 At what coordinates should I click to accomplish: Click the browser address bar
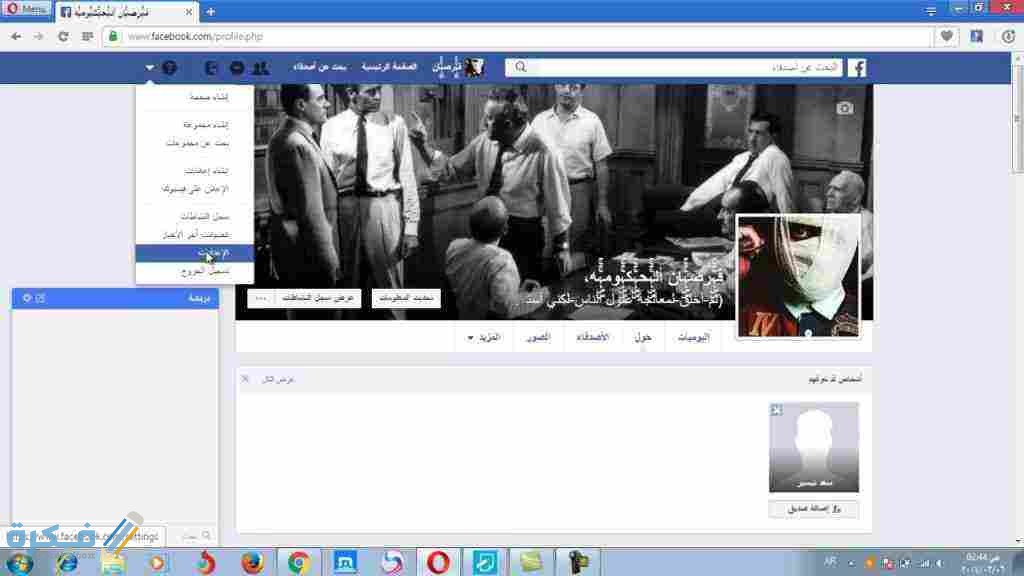517,37
